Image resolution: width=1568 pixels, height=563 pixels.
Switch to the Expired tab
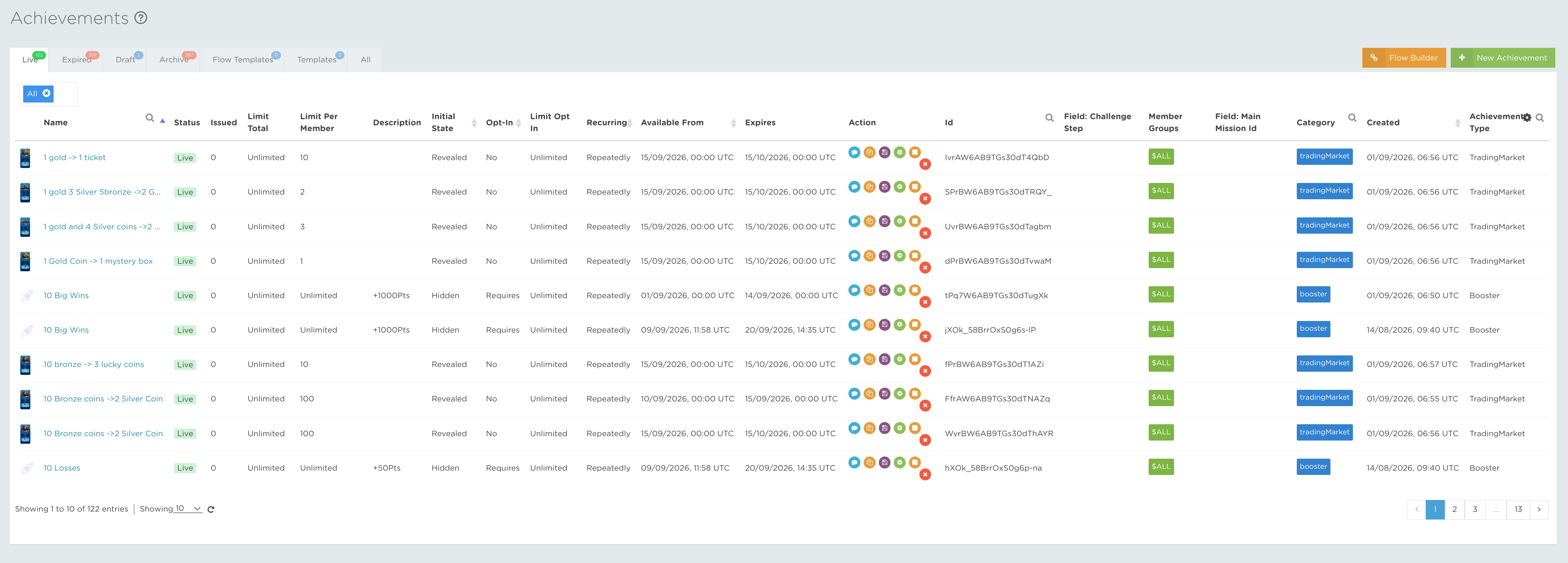(77, 60)
